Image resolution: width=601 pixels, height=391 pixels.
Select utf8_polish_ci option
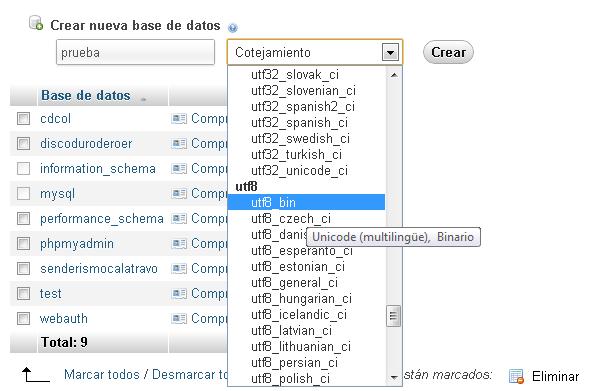pos(307,378)
